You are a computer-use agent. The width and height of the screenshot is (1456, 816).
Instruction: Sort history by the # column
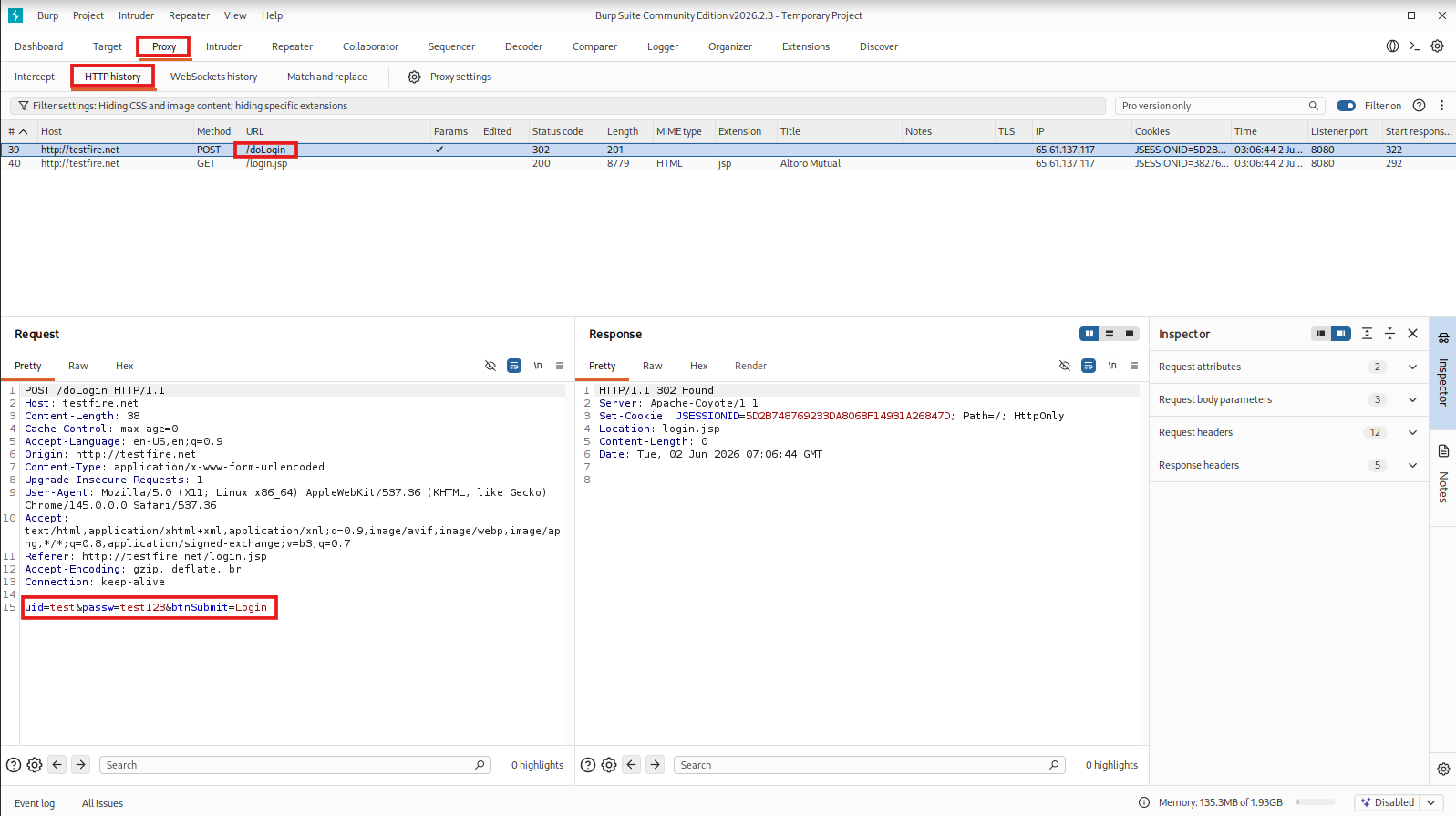coord(18,131)
